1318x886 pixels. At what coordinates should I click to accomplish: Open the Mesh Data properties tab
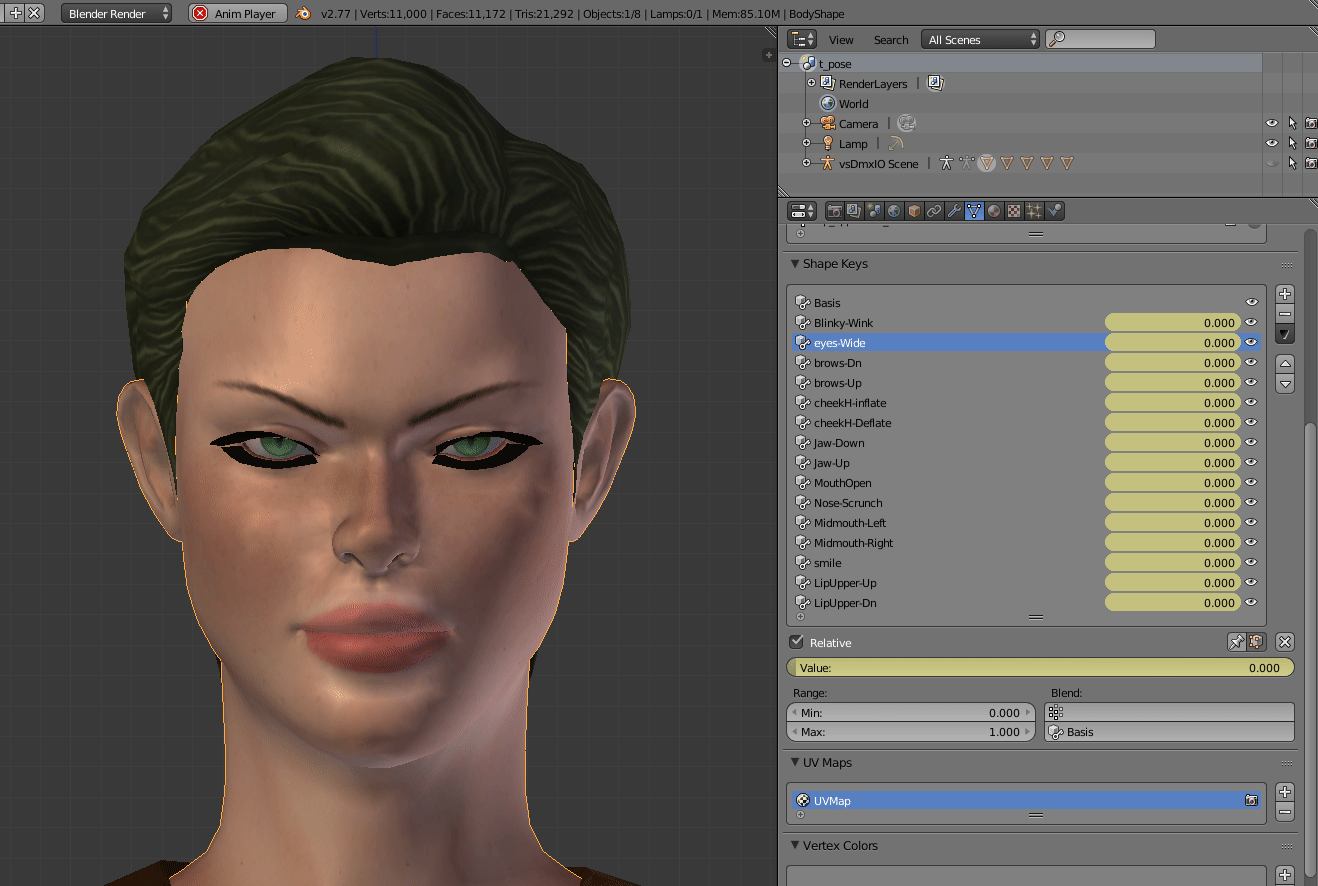click(x=974, y=211)
